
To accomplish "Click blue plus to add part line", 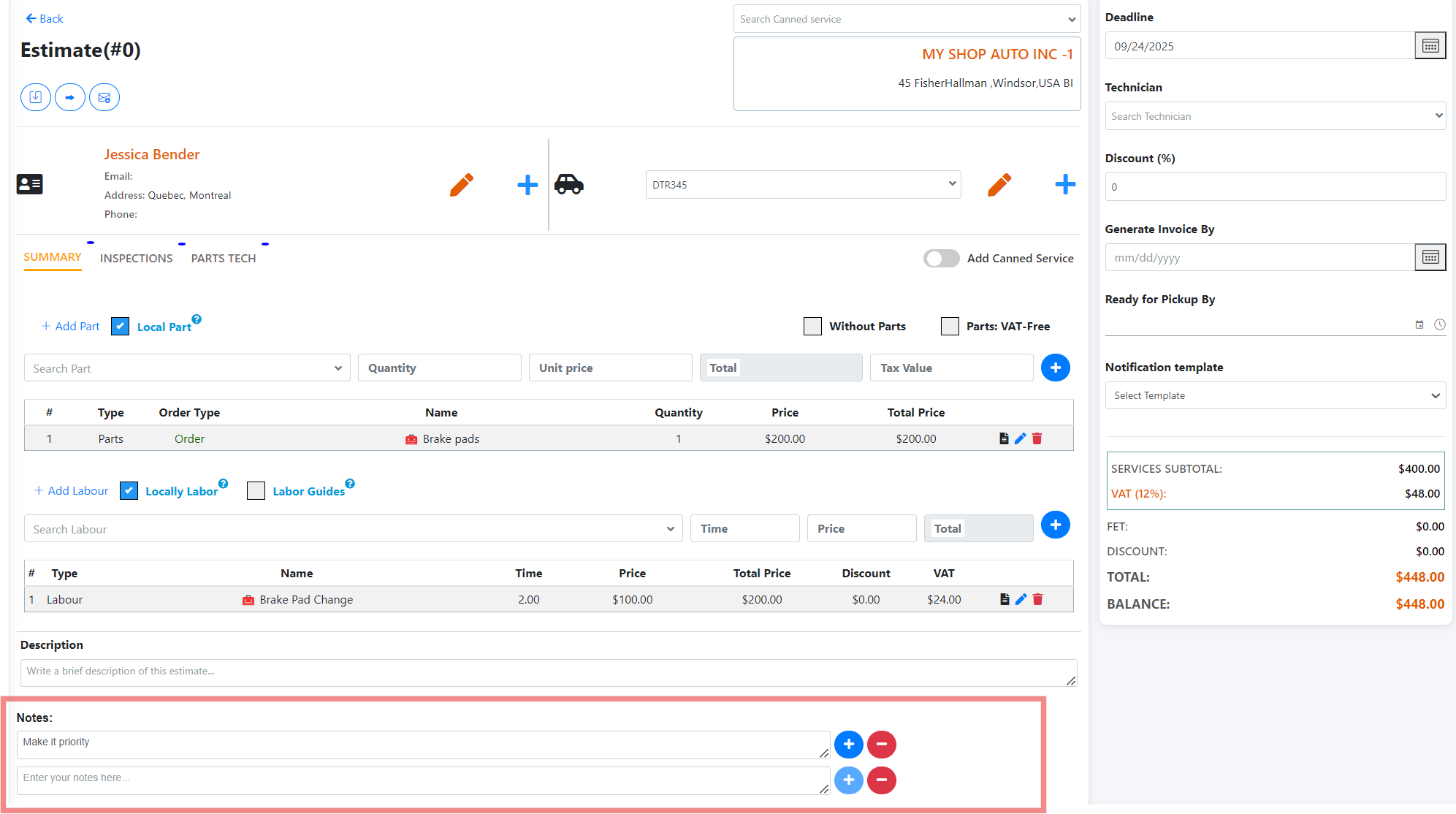I will (x=1055, y=368).
